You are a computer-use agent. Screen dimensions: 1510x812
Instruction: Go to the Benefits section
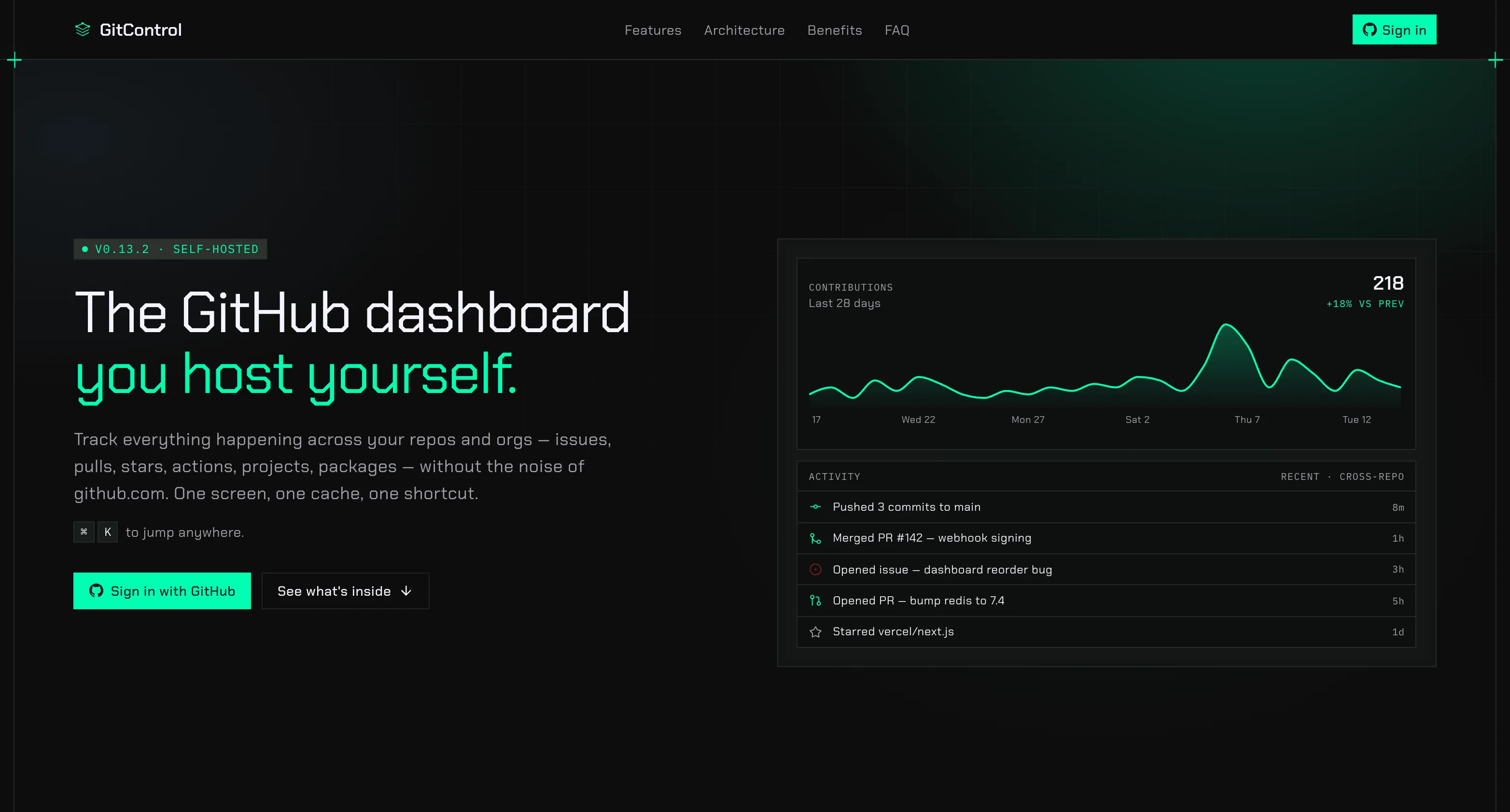(x=835, y=30)
